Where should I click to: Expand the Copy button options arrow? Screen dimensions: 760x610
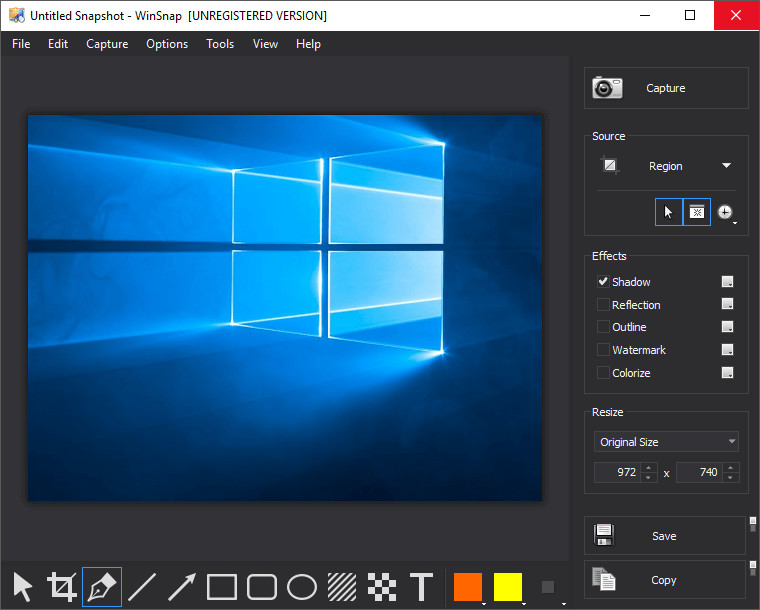click(753, 568)
